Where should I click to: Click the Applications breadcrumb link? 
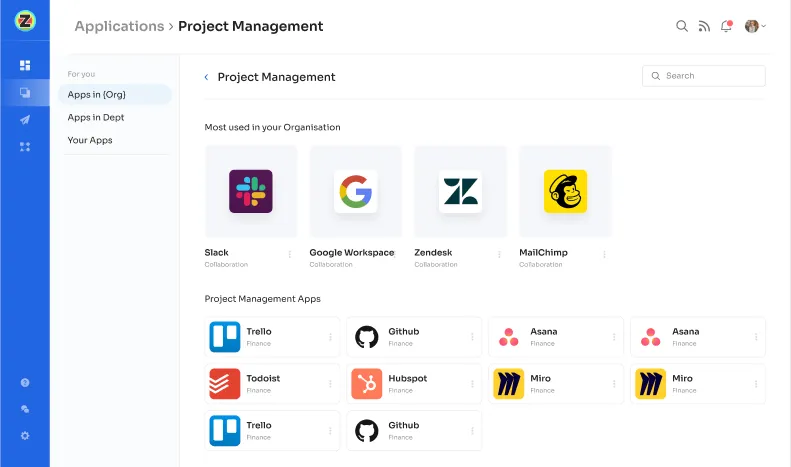(x=120, y=26)
